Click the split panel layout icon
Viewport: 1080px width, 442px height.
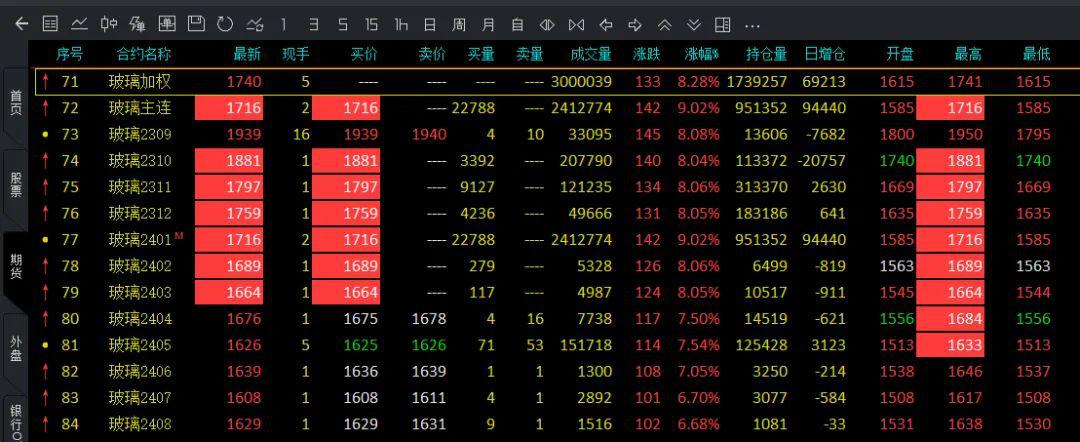[722, 23]
